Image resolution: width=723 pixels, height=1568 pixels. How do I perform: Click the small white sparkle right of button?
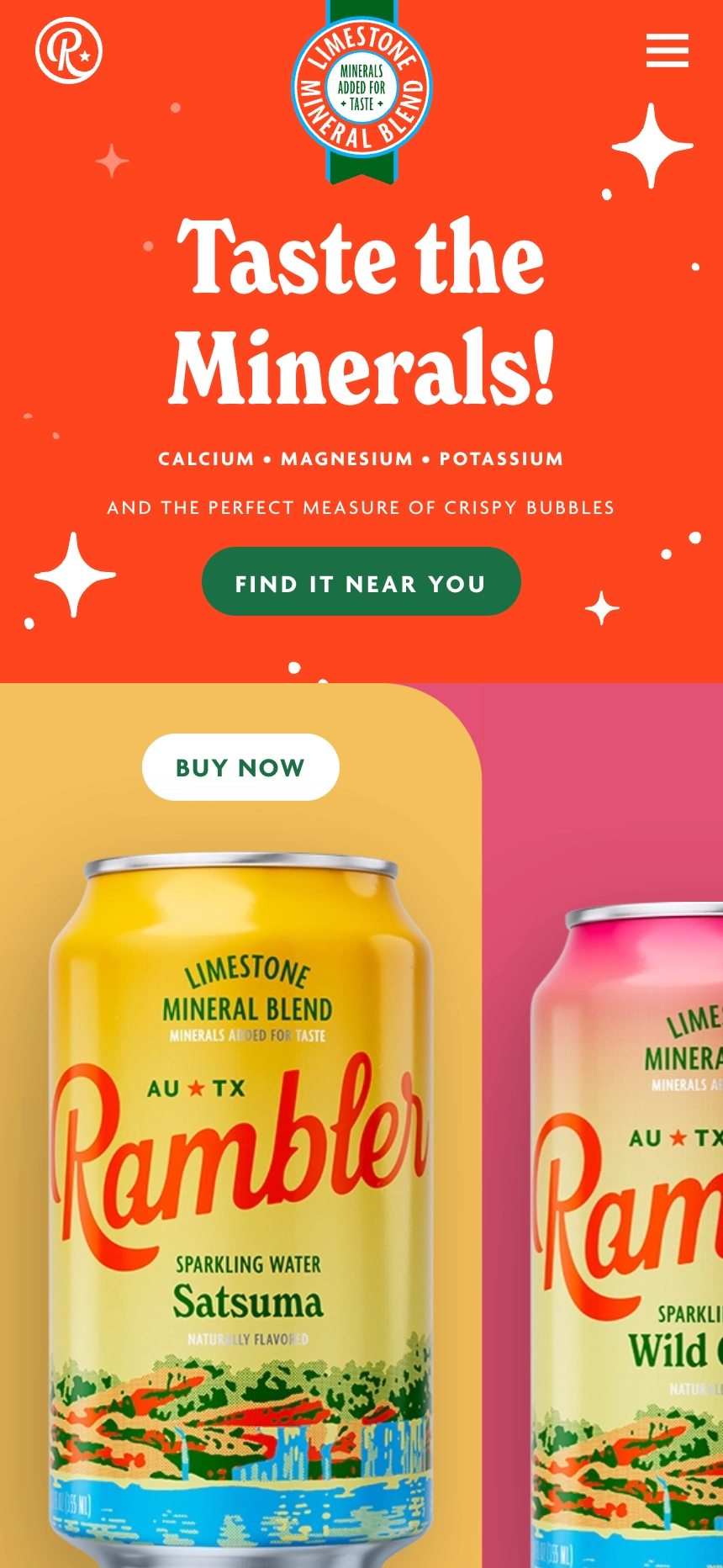coord(602,608)
